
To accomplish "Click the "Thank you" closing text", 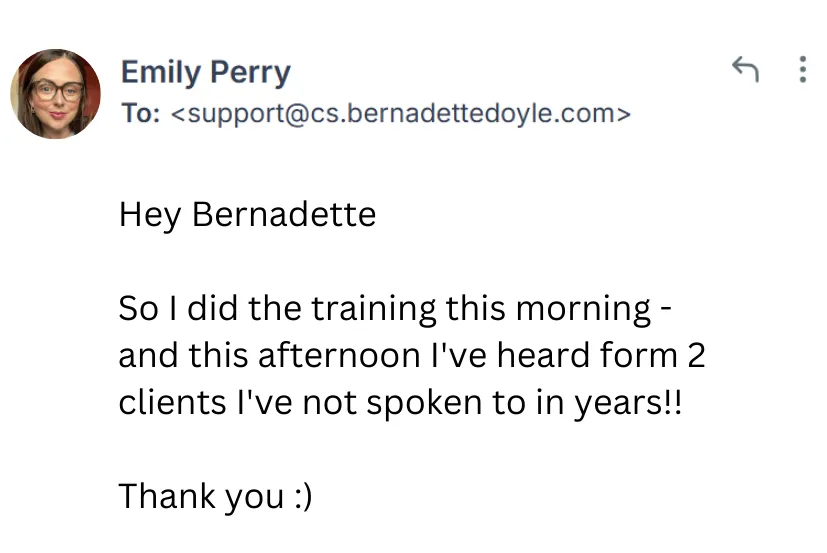I will tap(201, 497).
